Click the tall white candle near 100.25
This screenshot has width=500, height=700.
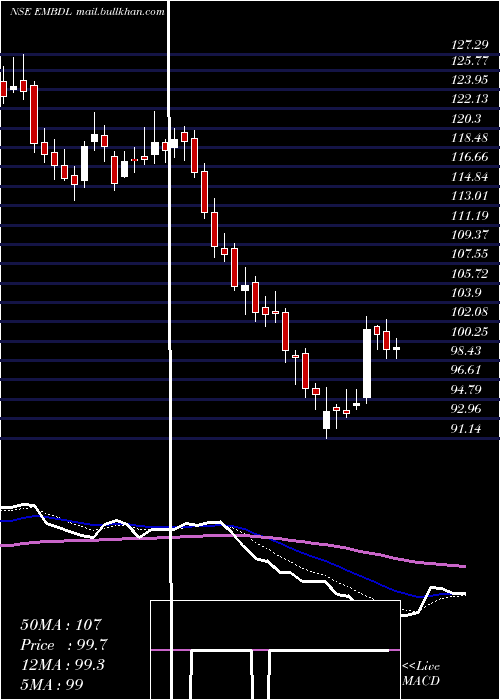[x=367, y=362]
